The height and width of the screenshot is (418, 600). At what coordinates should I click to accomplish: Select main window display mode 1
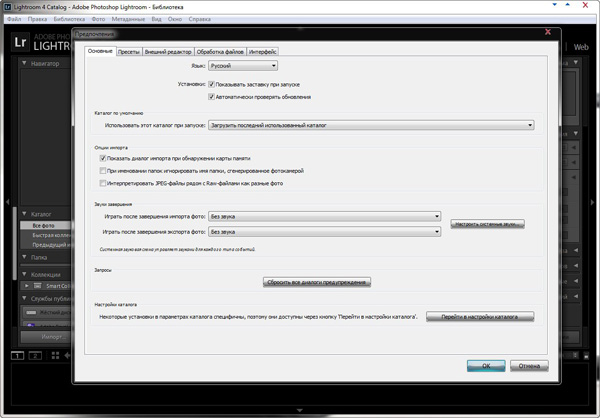point(18,355)
